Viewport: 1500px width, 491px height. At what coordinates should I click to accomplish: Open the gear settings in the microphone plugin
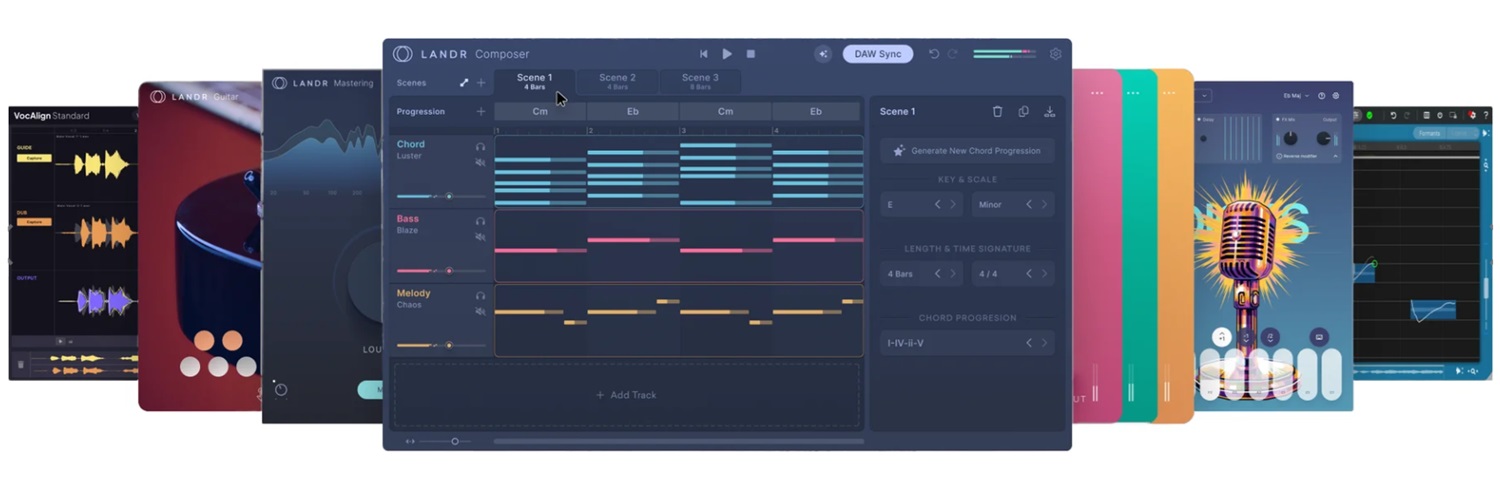point(1336,96)
